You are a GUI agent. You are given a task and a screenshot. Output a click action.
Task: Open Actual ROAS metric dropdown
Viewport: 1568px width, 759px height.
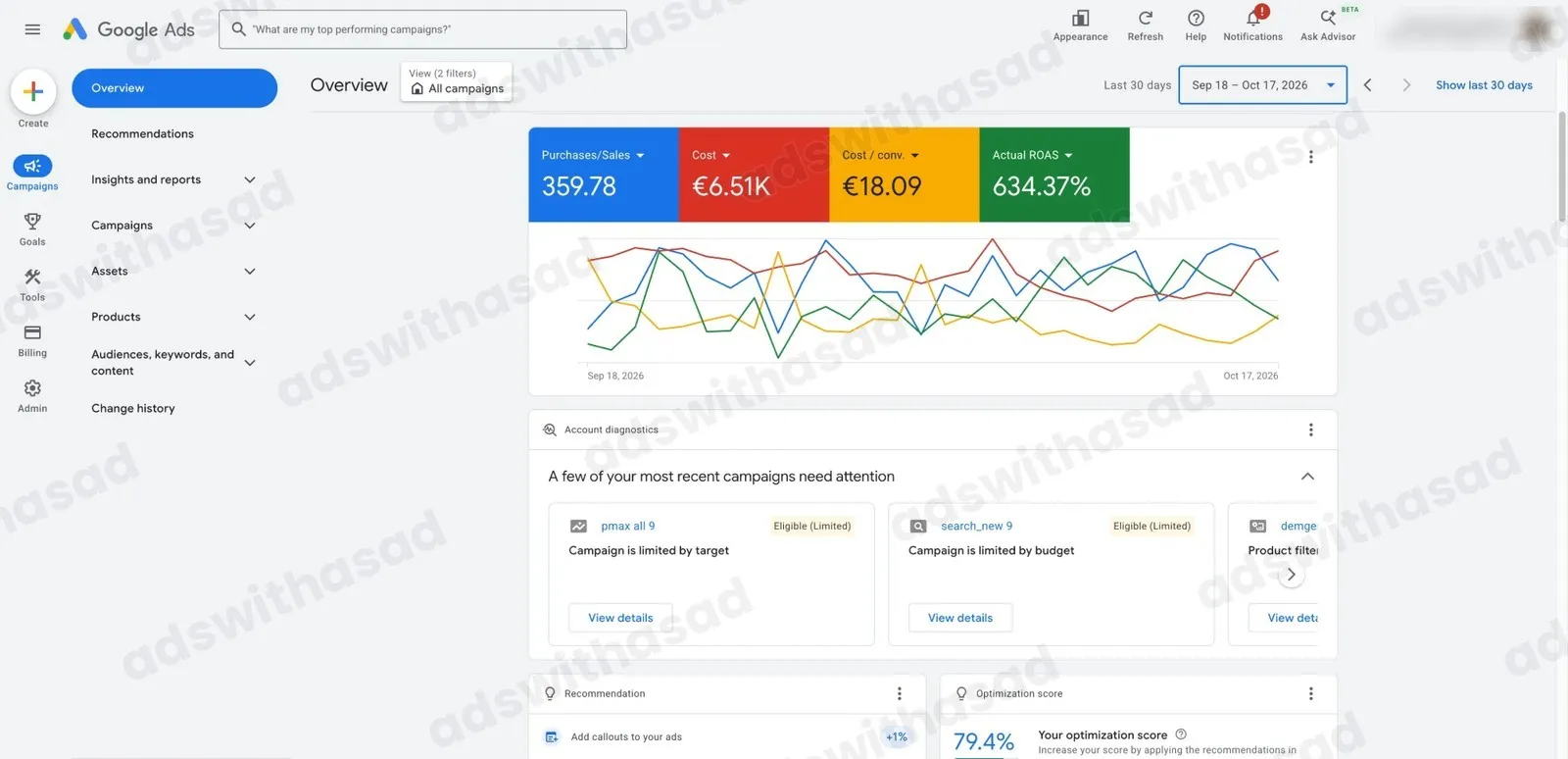pos(1033,155)
